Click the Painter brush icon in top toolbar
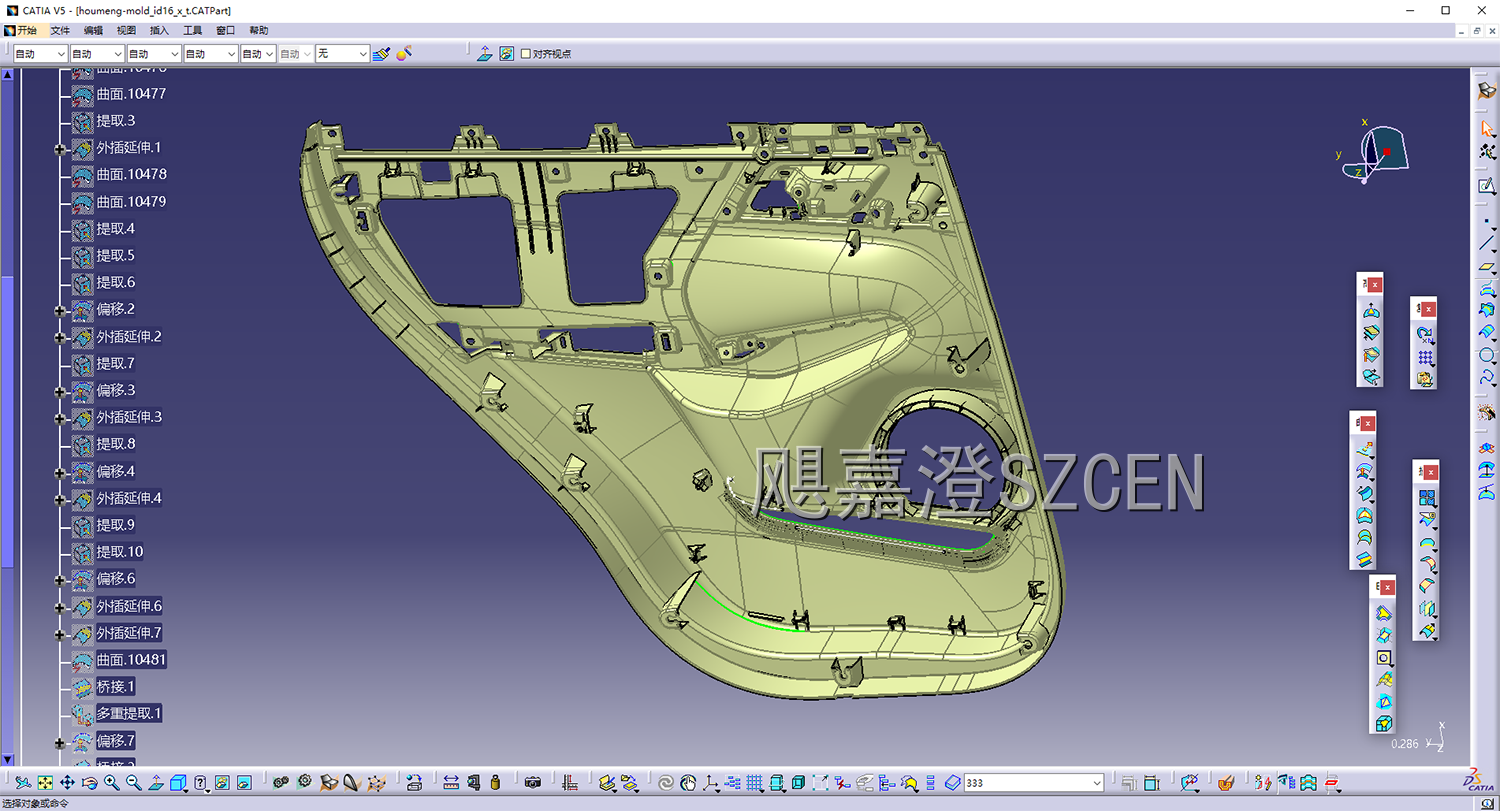 point(380,54)
